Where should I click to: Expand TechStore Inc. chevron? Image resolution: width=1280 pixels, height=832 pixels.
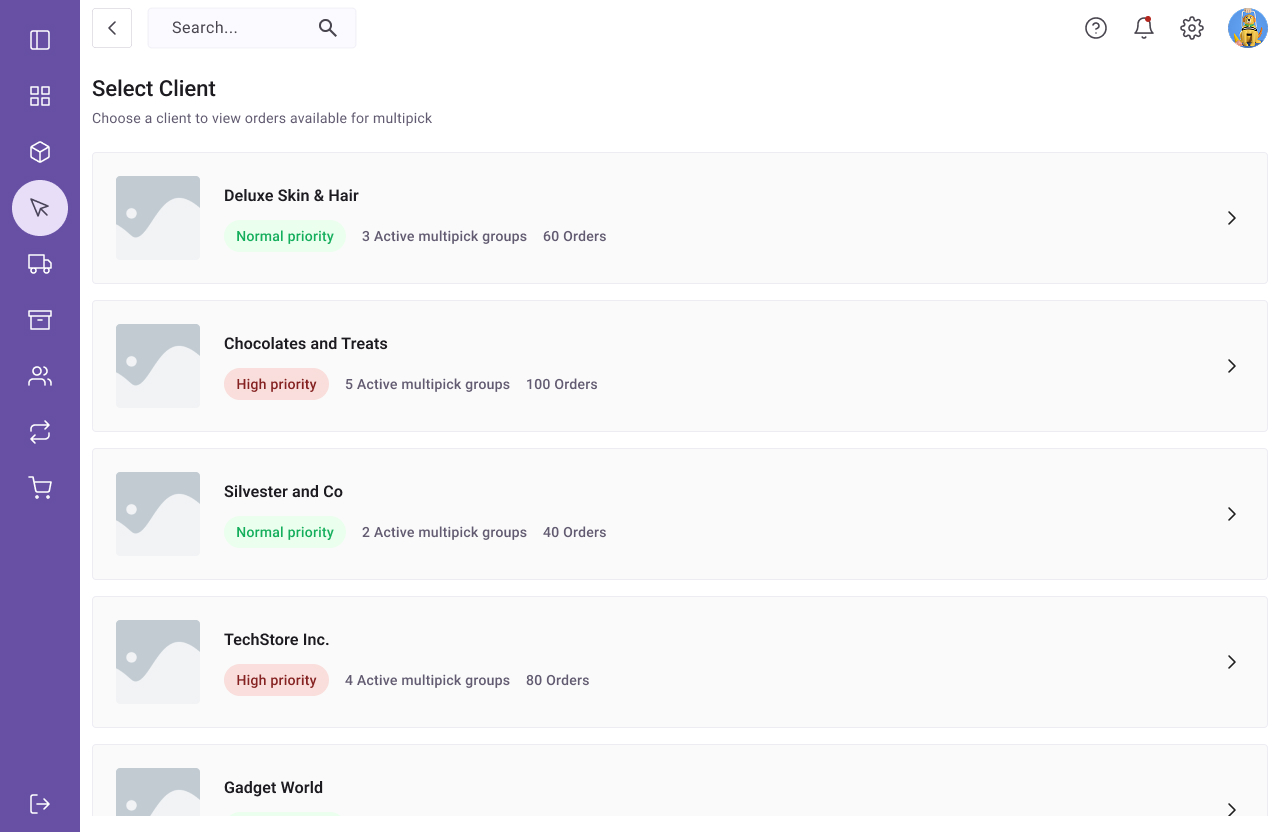coord(1232,662)
